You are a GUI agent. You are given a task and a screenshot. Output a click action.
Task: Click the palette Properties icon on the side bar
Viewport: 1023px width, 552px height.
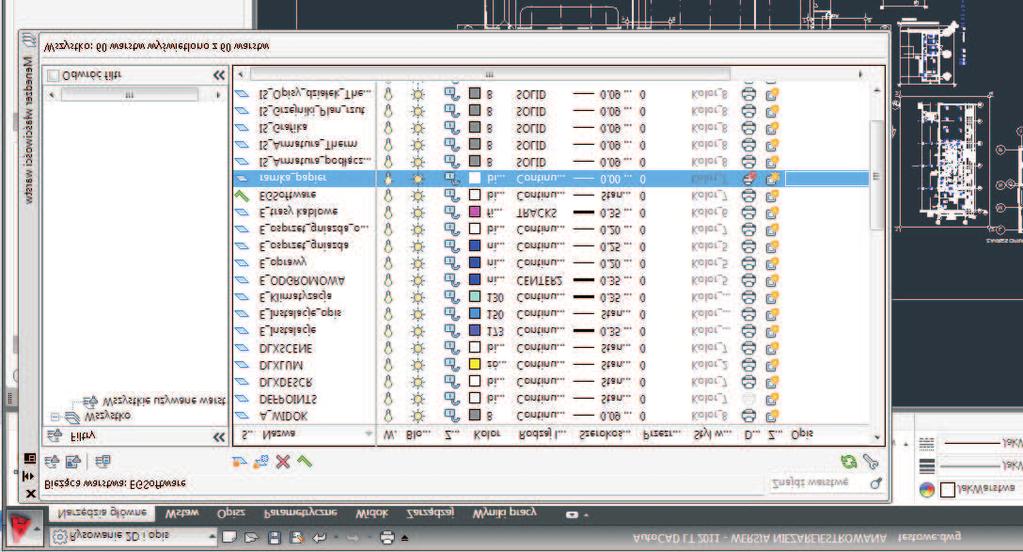coord(29,458)
